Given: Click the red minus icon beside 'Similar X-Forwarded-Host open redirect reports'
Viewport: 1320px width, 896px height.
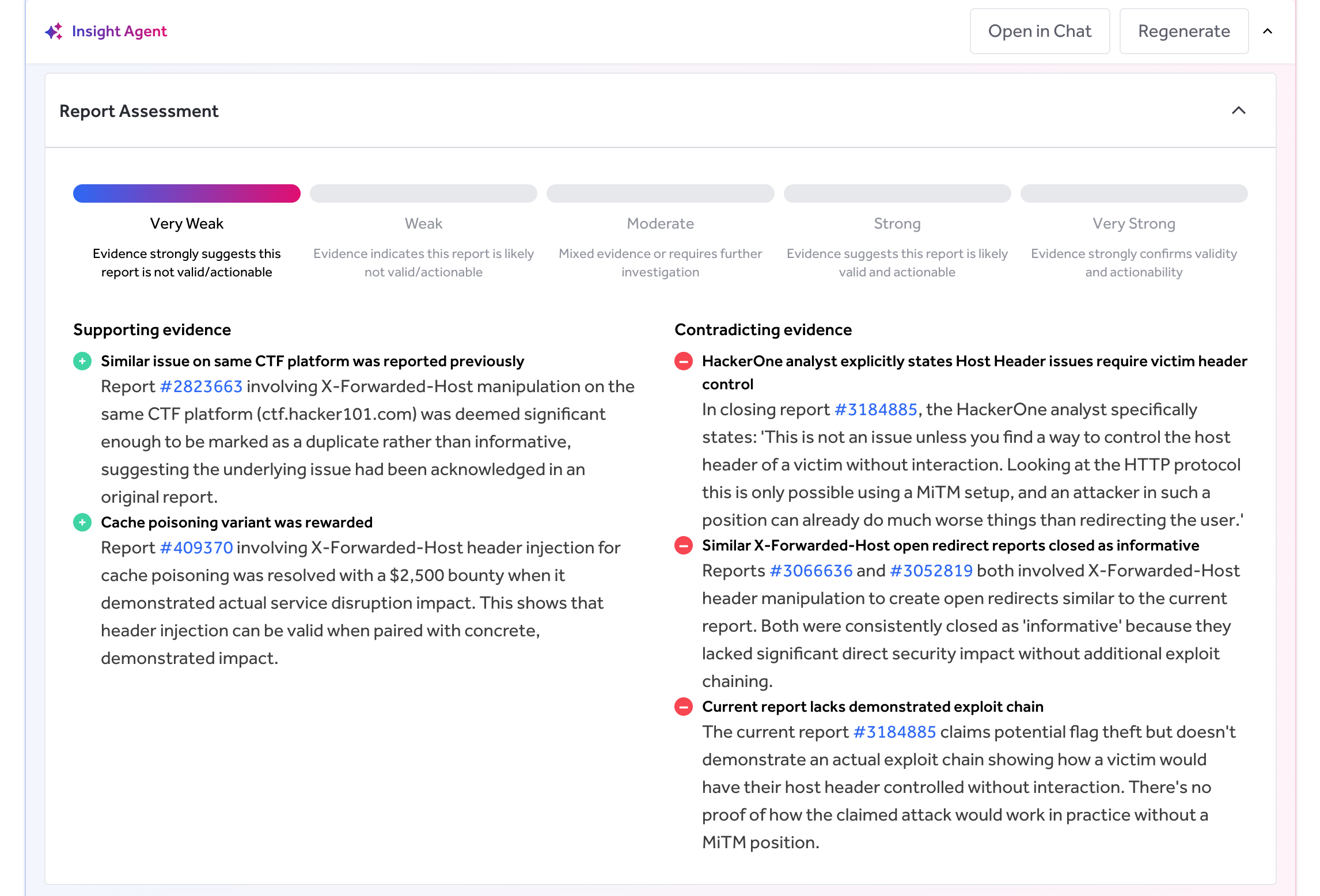Looking at the screenshot, I should click(x=684, y=545).
